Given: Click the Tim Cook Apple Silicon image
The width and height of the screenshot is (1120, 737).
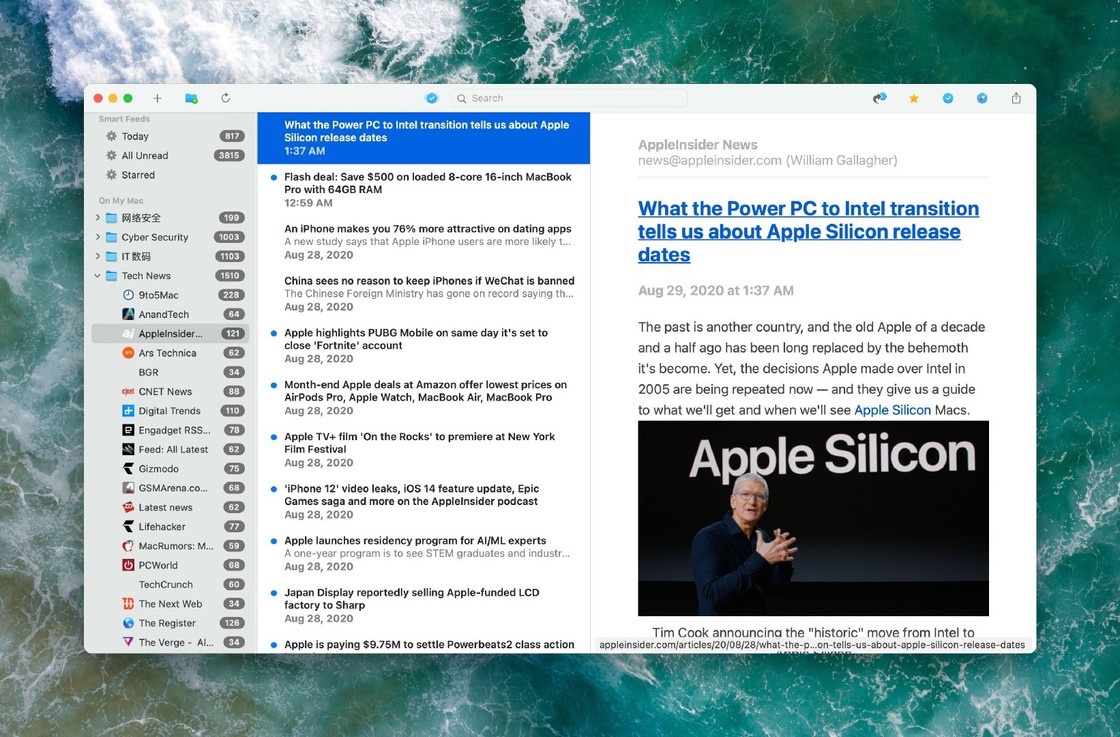Looking at the screenshot, I should click(813, 518).
